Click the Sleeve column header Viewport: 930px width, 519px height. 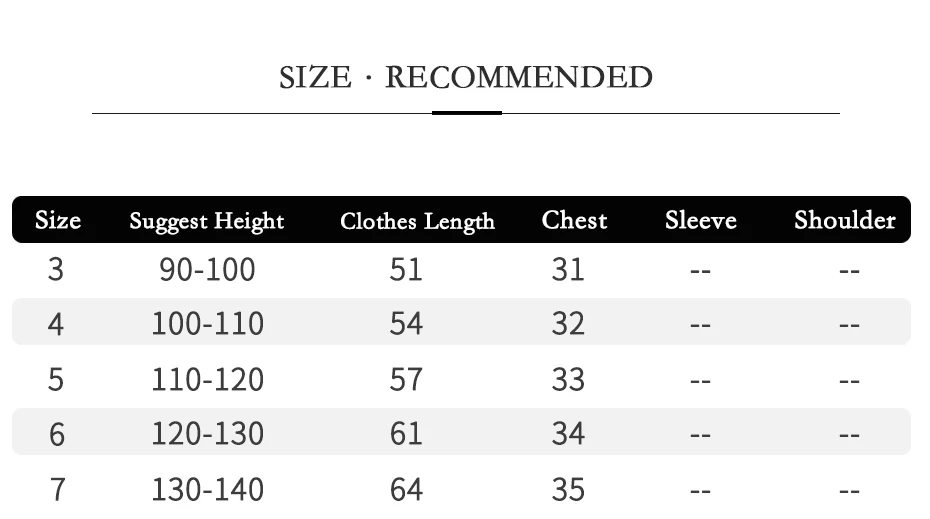700,220
